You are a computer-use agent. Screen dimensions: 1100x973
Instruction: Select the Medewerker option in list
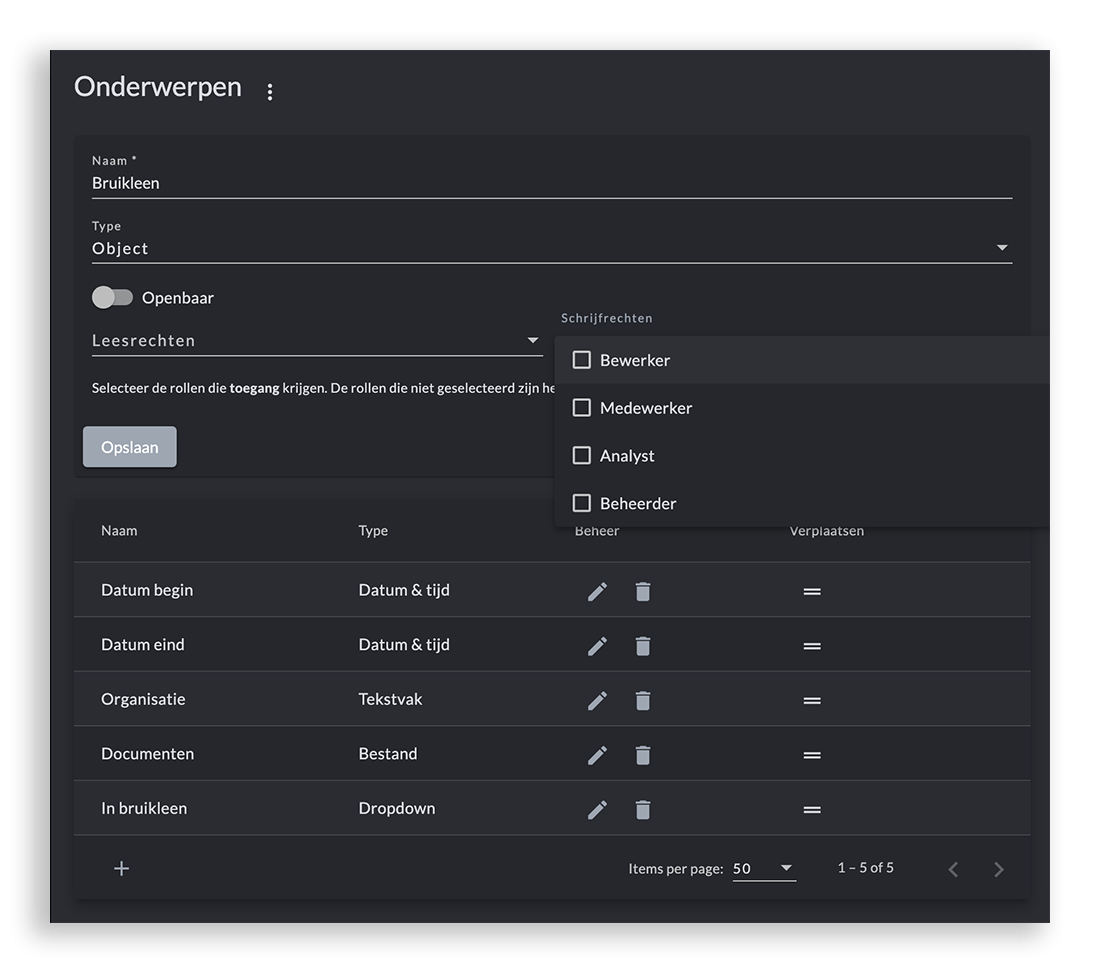(x=646, y=408)
